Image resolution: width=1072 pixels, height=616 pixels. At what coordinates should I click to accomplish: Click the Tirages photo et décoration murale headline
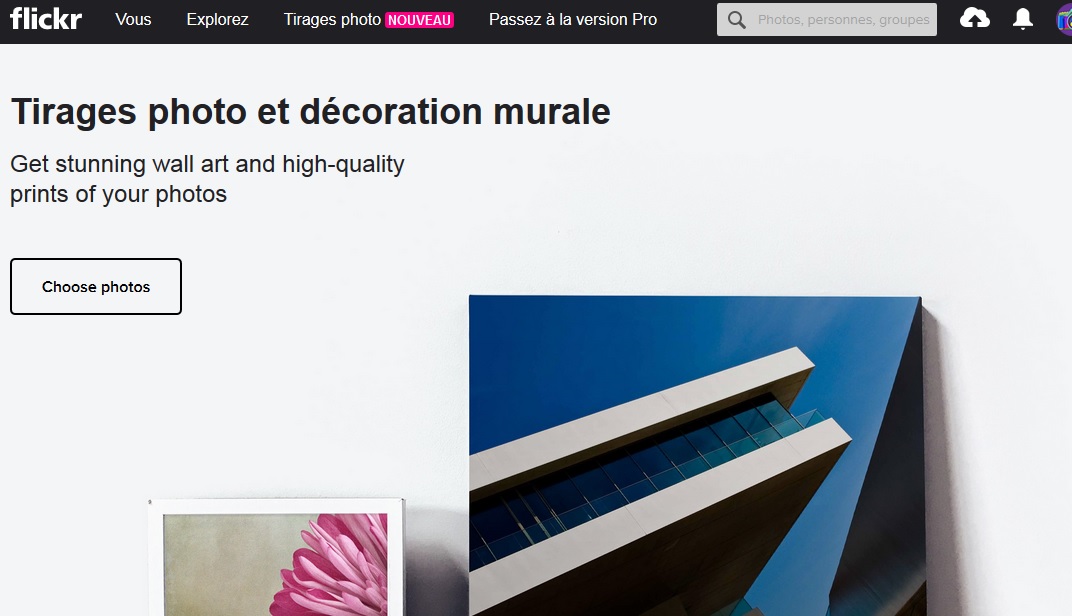click(310, 111)
